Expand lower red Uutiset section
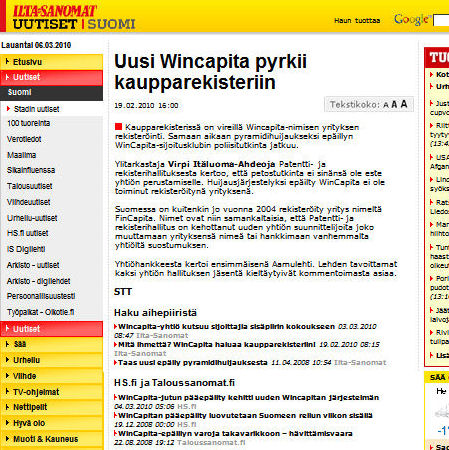Image resolution: width=449 pixels, height=450 pixels. coord(52,329)
